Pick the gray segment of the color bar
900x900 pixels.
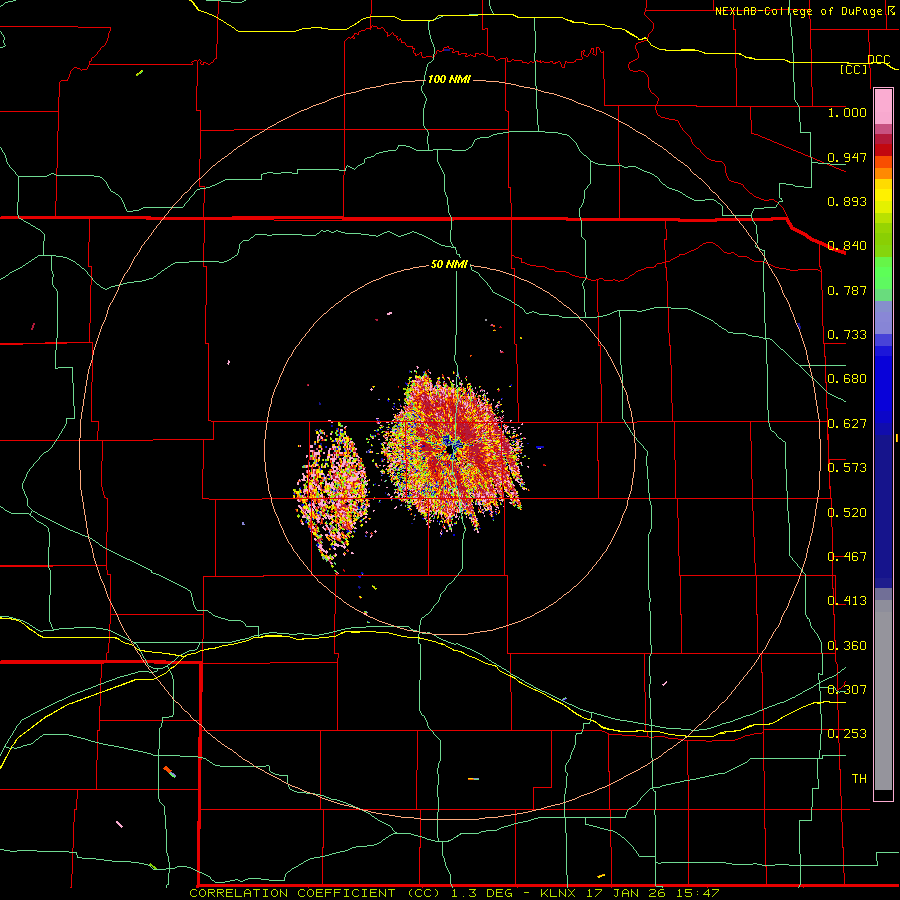pos(883,697)
